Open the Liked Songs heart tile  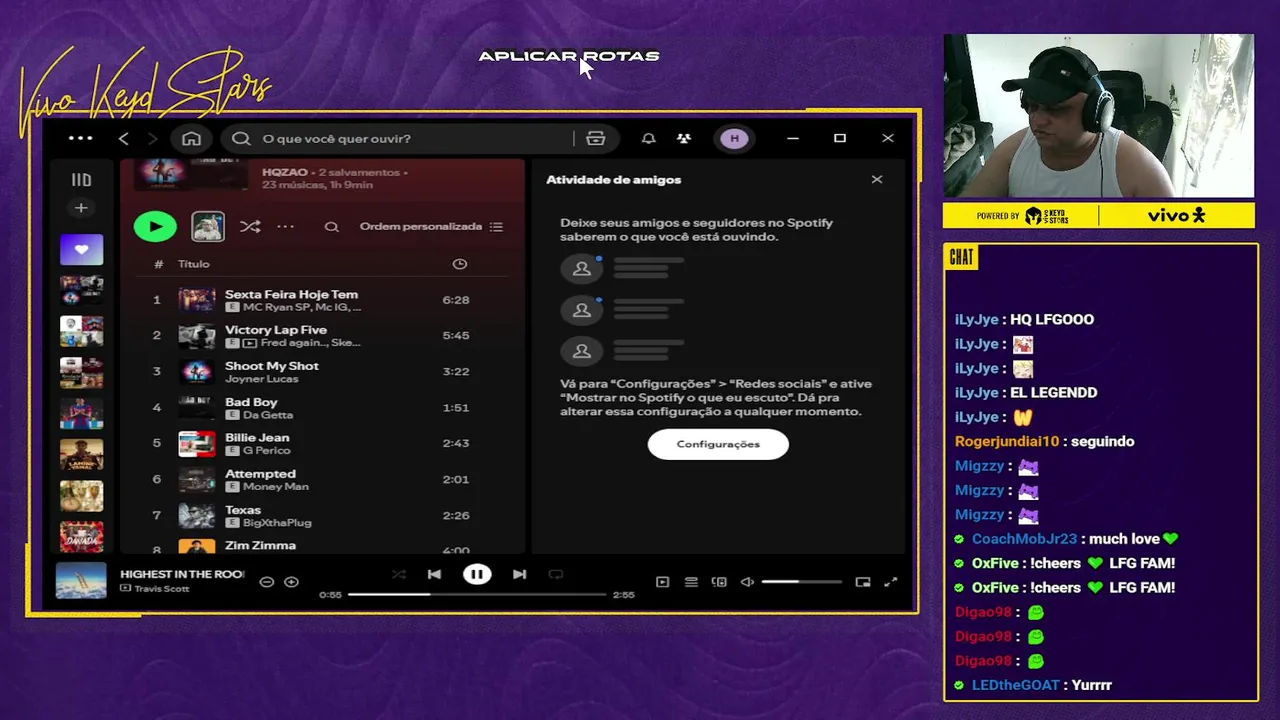click(x=81, y=249)
